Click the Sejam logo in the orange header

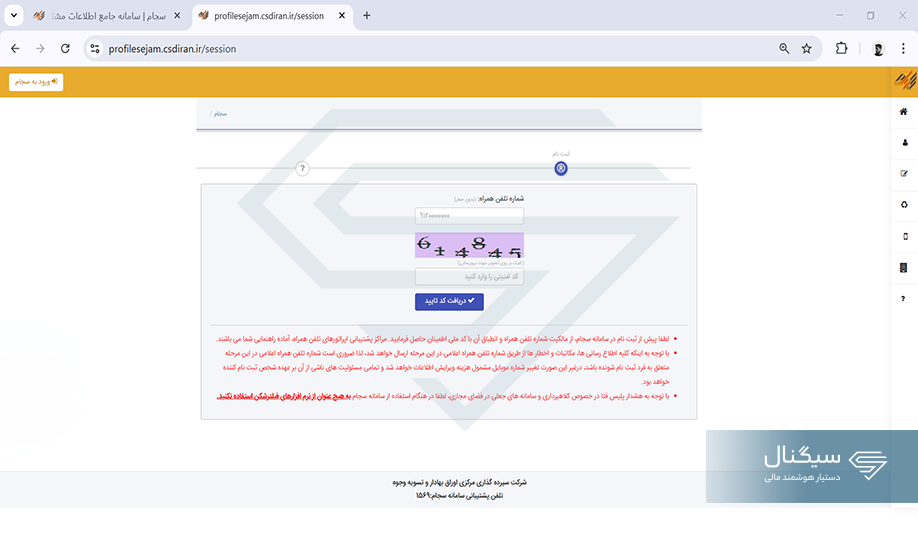click(x=904, y=81)
